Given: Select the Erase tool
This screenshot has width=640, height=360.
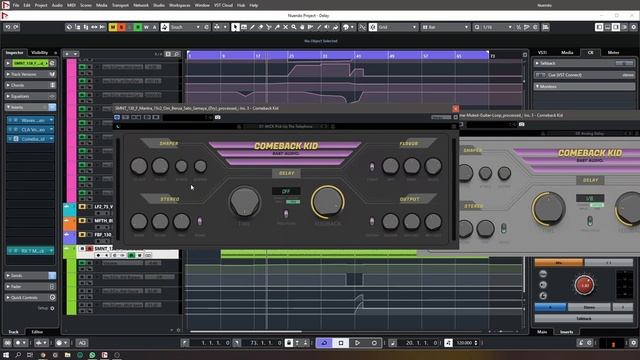Looking at the screenshot, I should click(260, 27).
